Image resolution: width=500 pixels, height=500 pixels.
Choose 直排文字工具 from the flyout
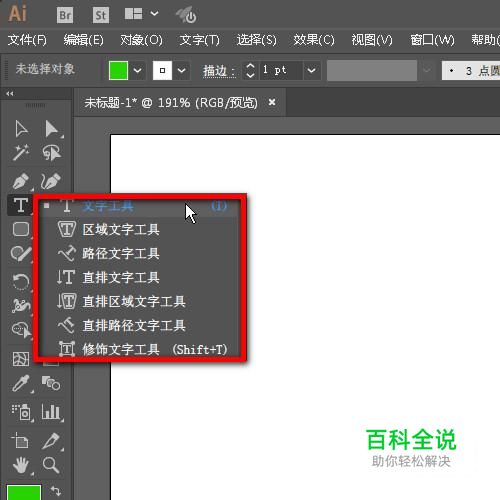click(x=138, y=277)
